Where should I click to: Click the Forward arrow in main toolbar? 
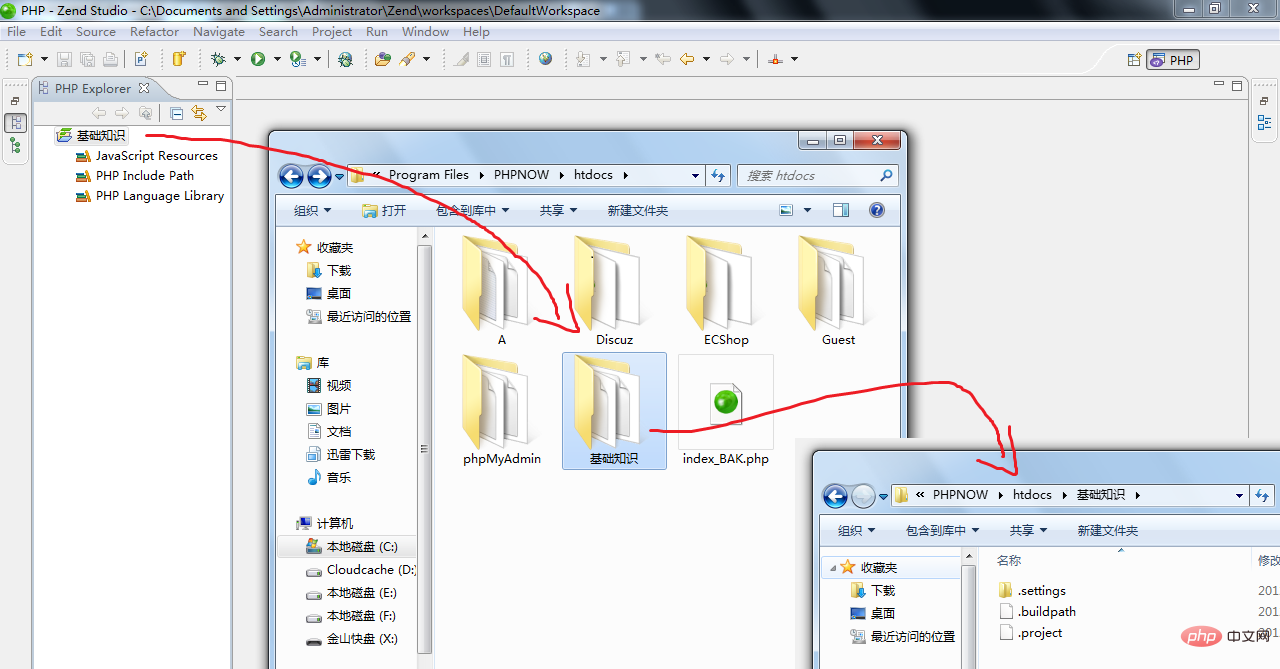pyautogui.click(x=727, y=60)
